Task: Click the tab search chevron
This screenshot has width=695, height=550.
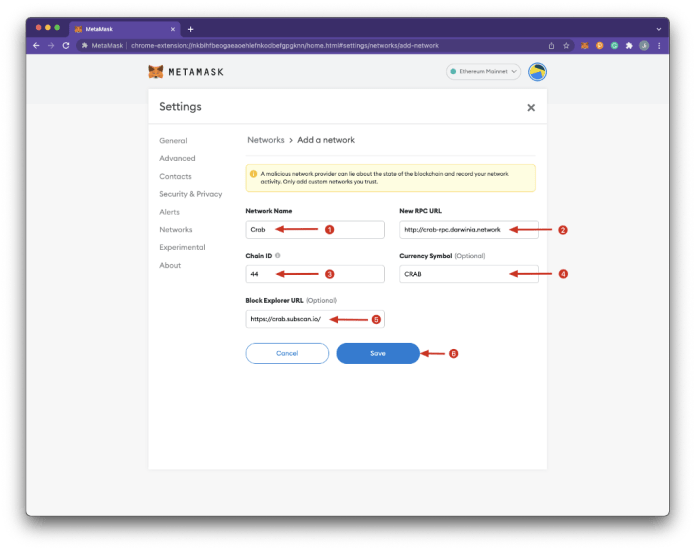Action: [659, 29]
